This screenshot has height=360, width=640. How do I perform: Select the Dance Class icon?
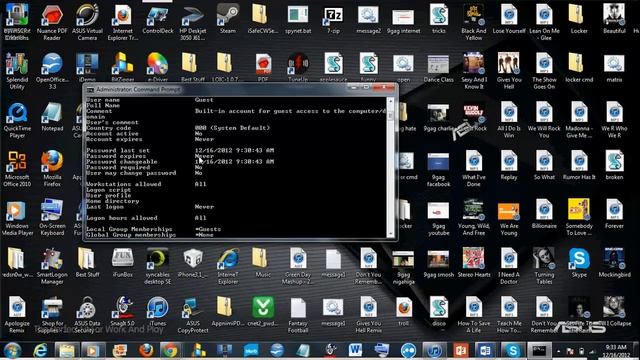439,68
